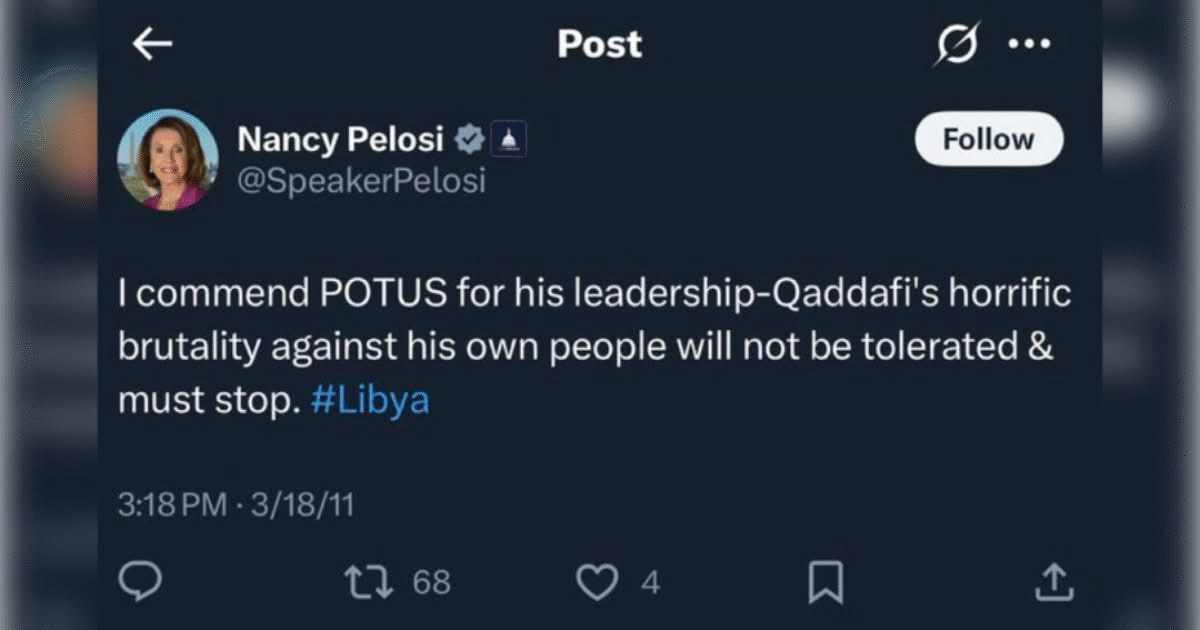Screen dimensions: 1200x630
Task: Follow Nancy Pelosi's account
Action: point(988,139)
